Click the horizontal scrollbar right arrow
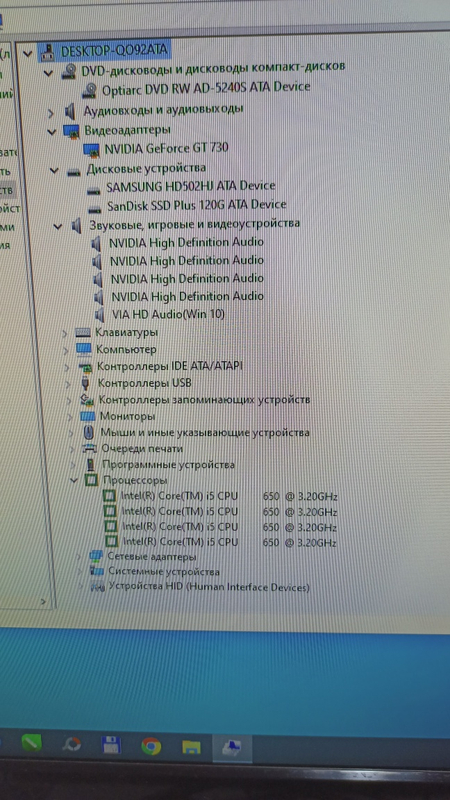The height and width of the screenshot is (800, 450). tap(44, 602)
